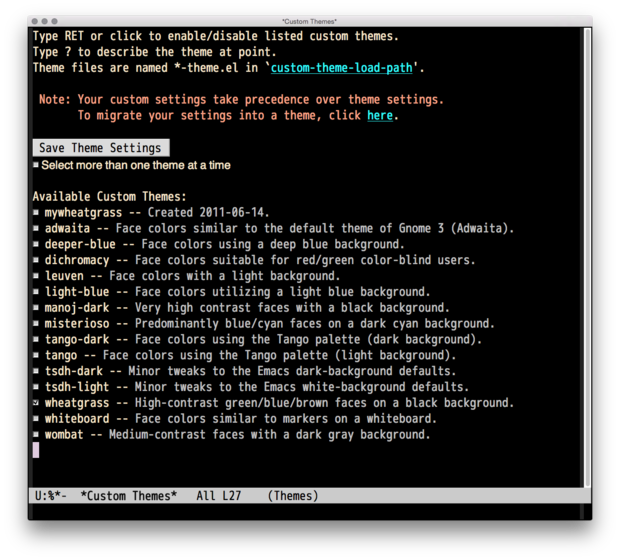Click the Save Theme Settings button
This screenshot has height=560, width=620.
[x=101, y=148]
